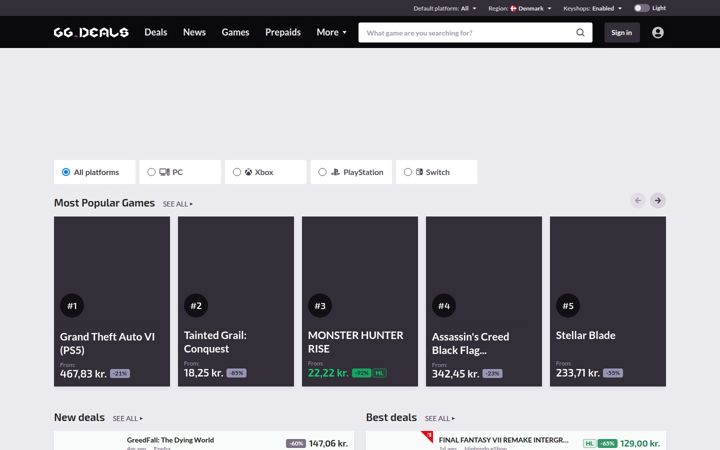Open the Grand Theft Auto VI (PS5) card
720x450 pixels.
112,301
